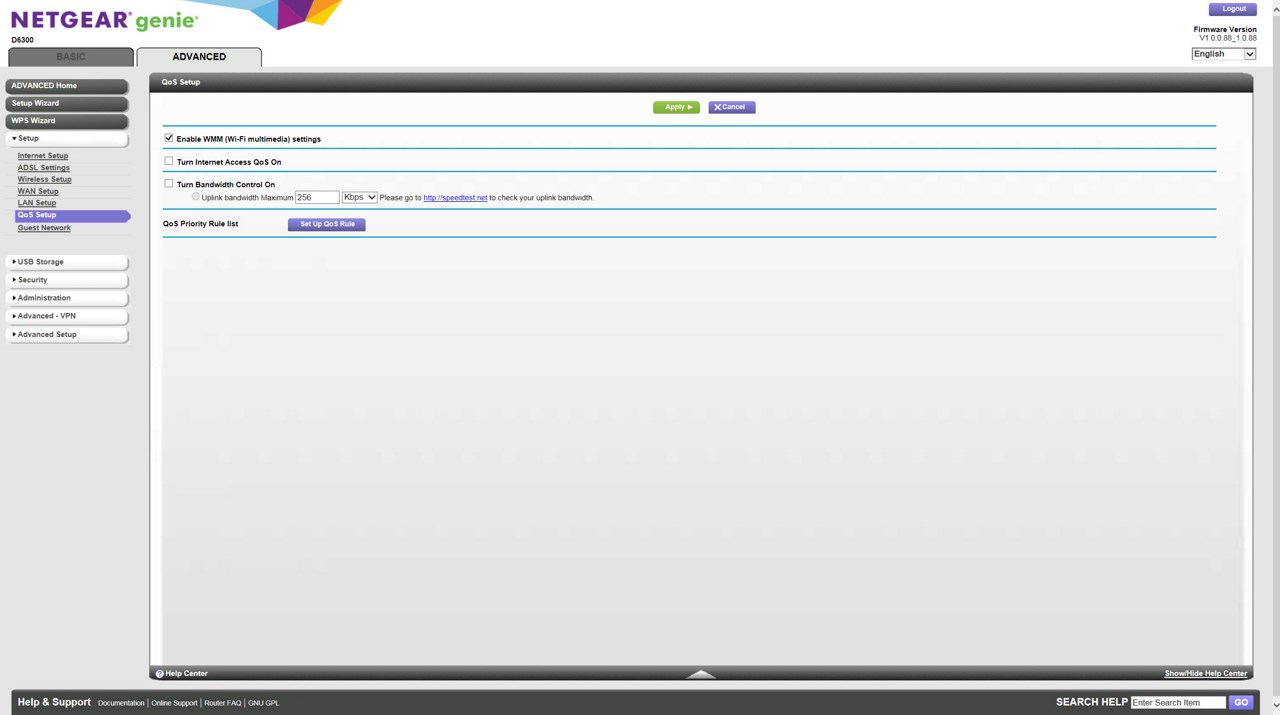Collapse the Setup menu section
The width and height of the screenshot is (1280, 715).
pos(67,139)
